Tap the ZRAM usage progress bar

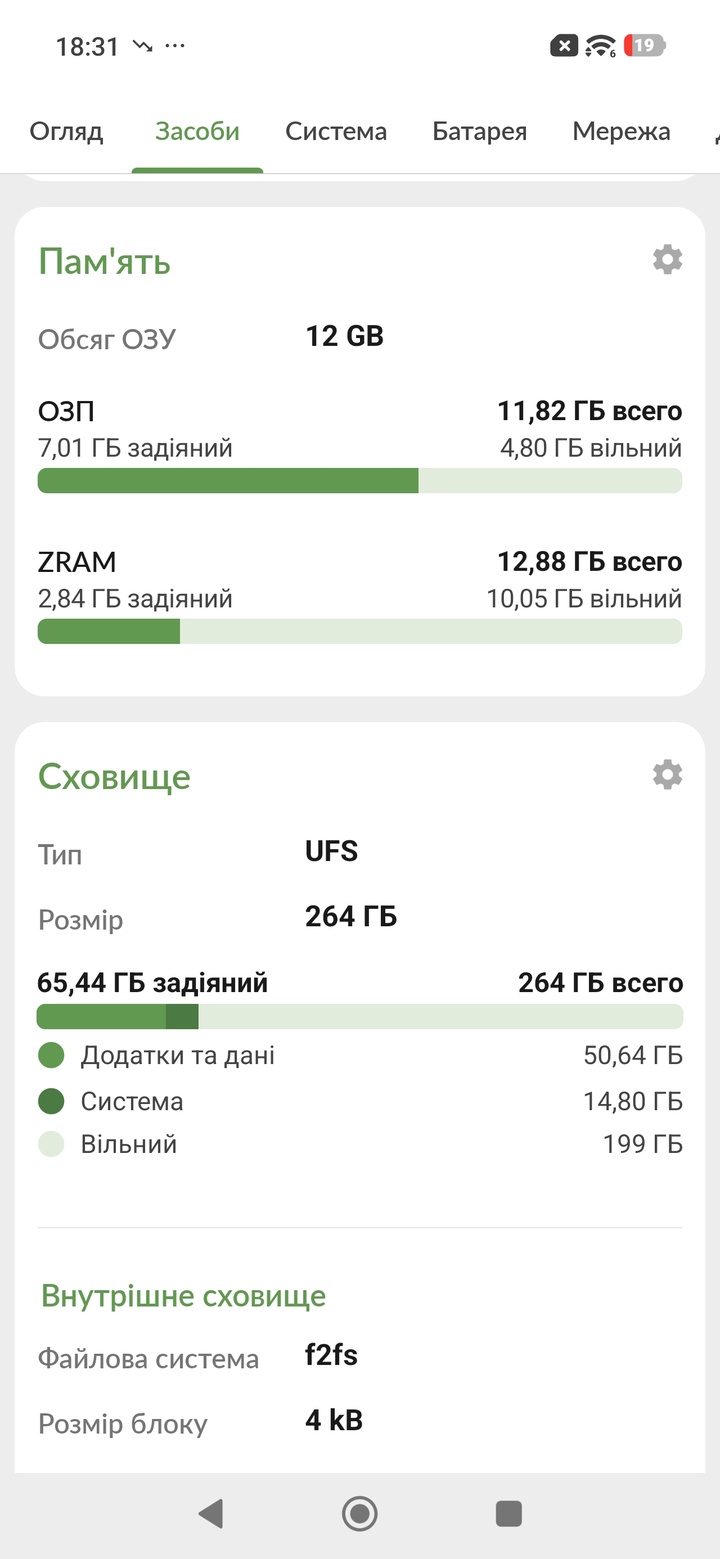click(360, 631)
